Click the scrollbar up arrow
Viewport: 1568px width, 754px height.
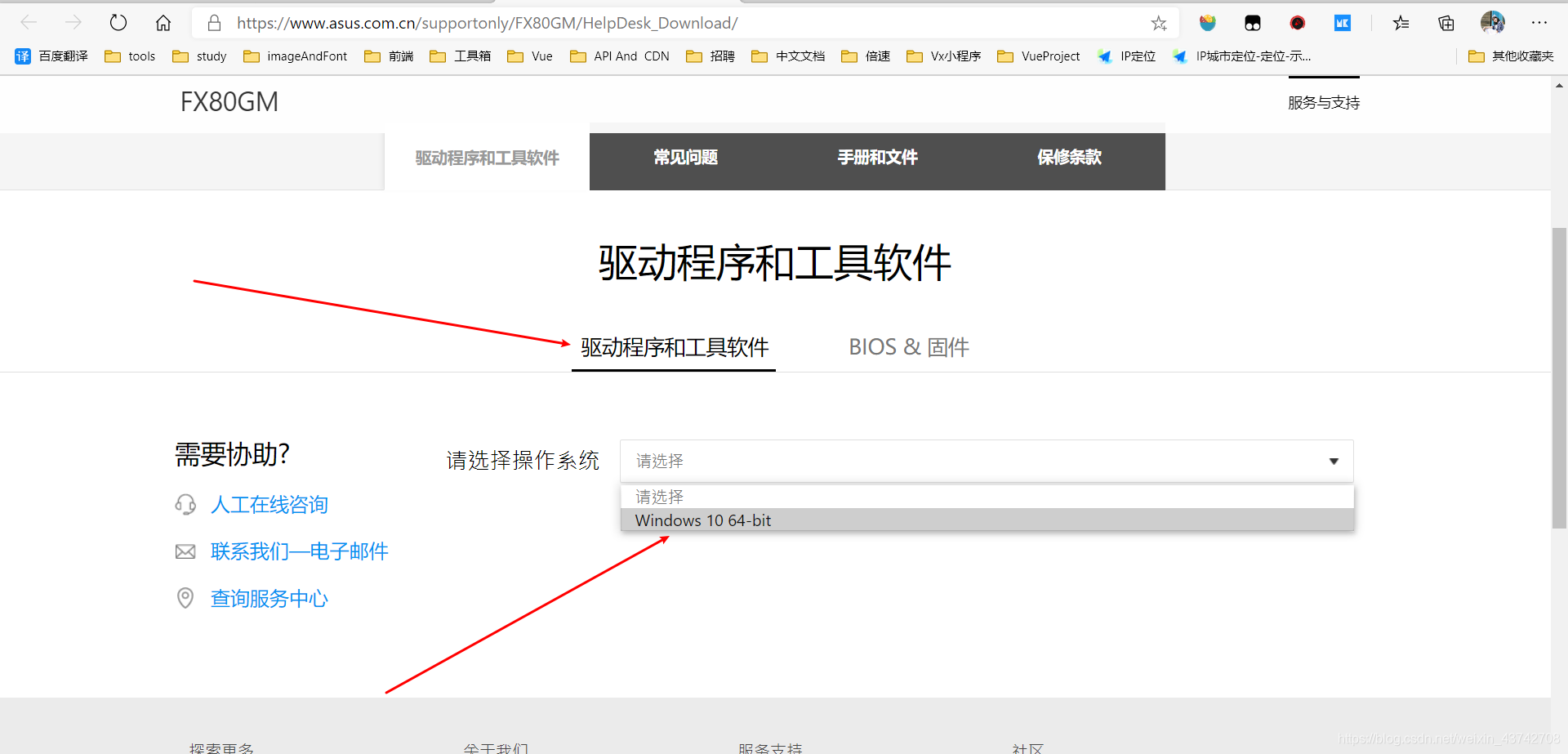tap(1559, 85)
